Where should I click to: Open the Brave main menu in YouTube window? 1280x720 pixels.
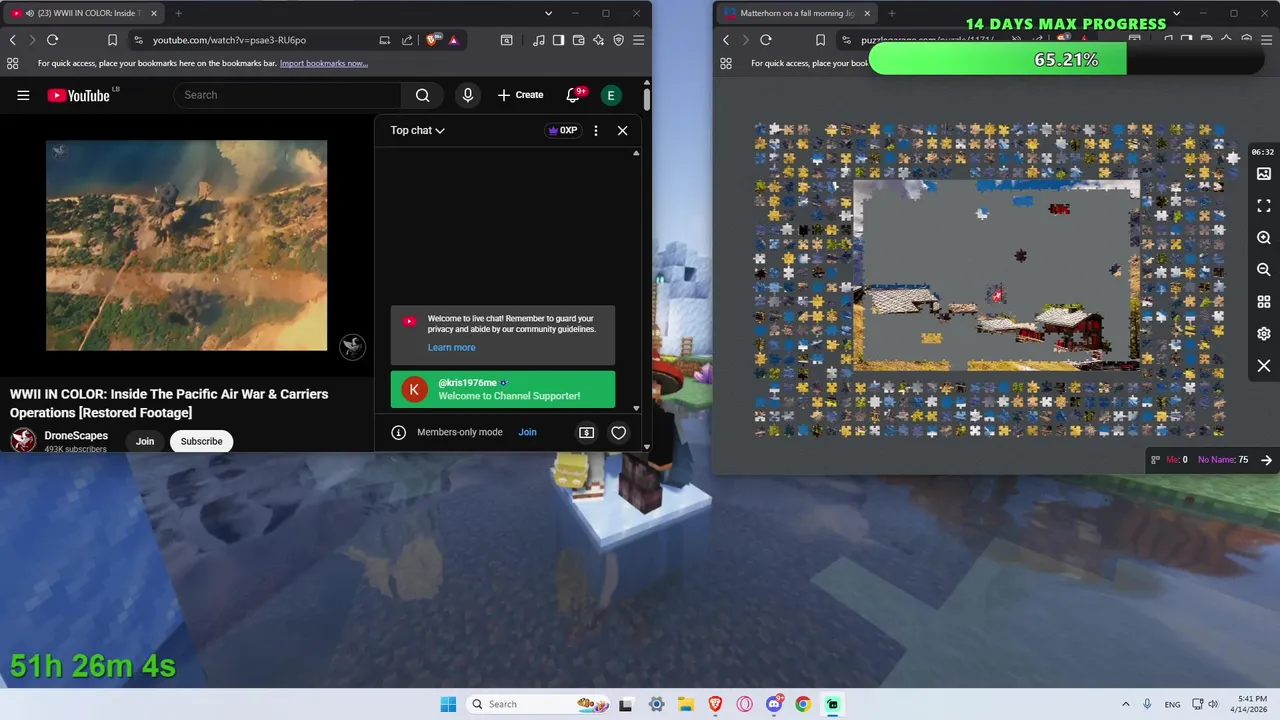638,40
